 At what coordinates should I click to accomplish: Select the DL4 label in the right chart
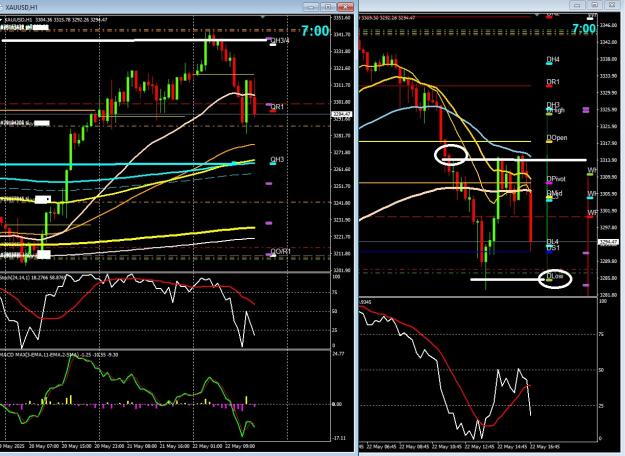(x=552, y=242)
